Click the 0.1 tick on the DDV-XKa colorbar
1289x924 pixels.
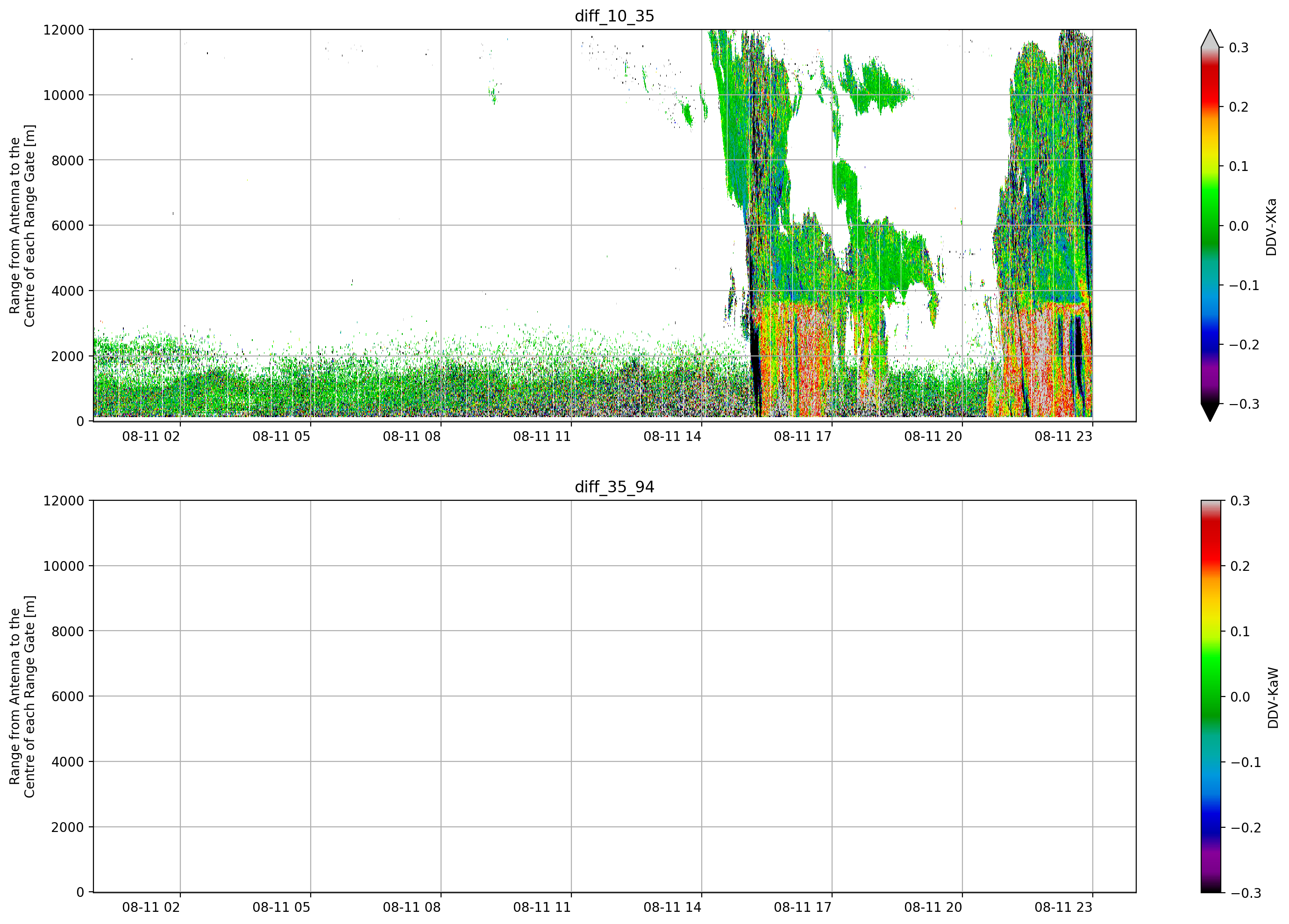tap(1239, 166)
